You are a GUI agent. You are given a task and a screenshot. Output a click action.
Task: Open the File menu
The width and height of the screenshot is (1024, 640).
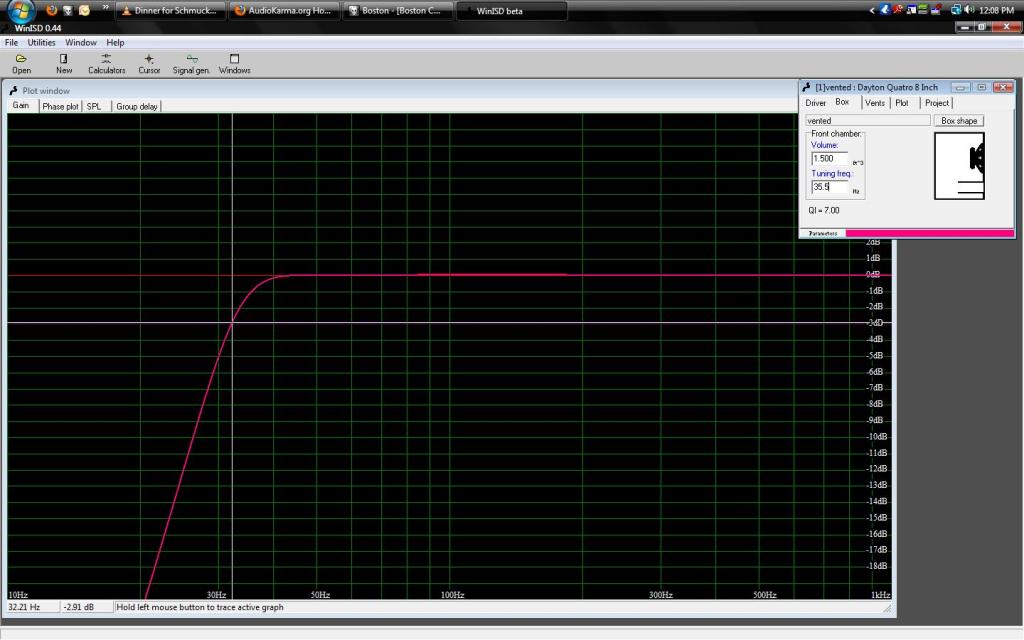point(12,43)
